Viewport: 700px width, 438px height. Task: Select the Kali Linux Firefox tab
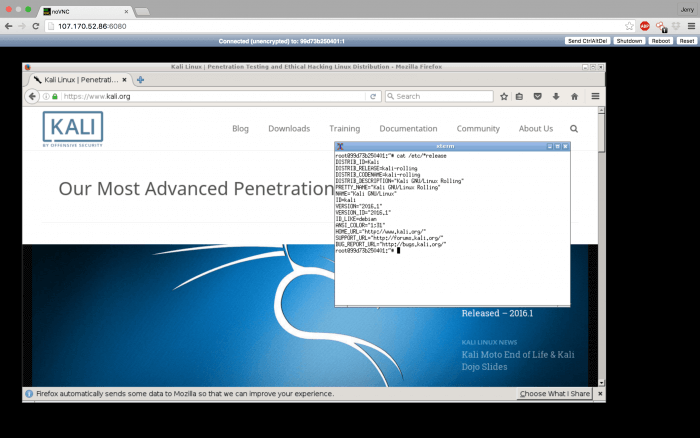pyautogui.click(x=80, y=79)
